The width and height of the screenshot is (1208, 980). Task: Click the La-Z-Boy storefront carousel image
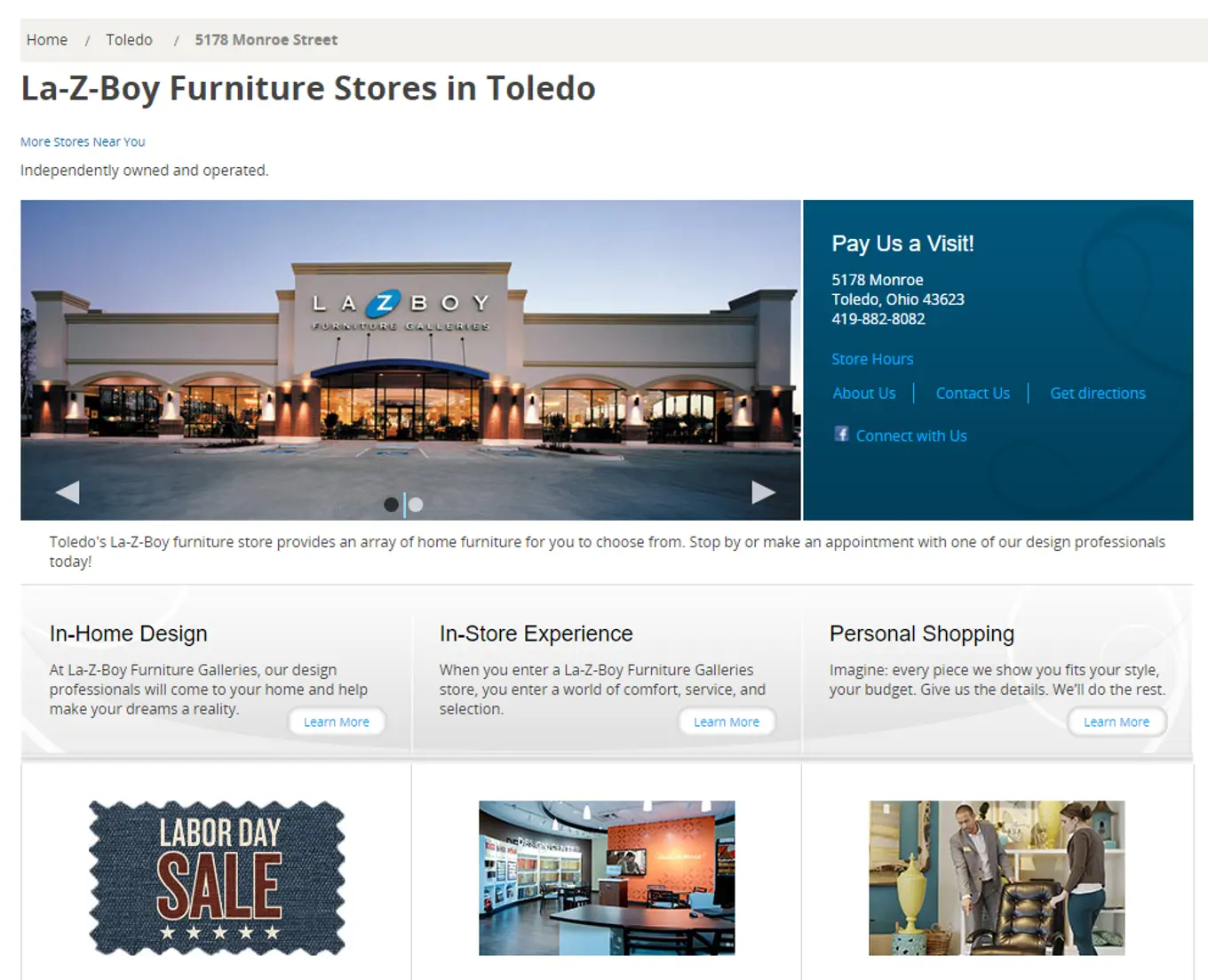click(410, 360)
